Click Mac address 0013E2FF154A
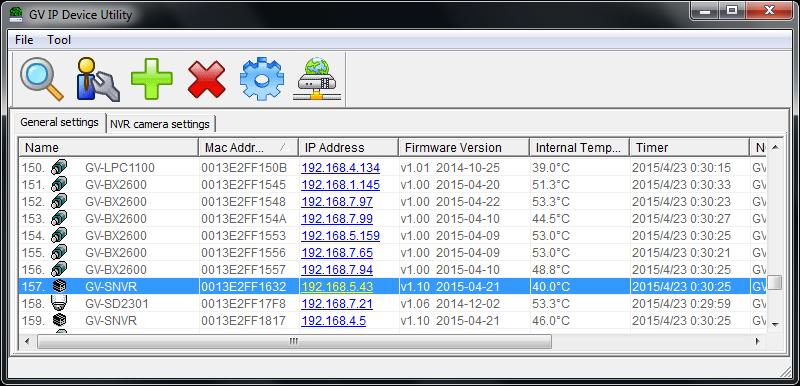 pos(243,219)
